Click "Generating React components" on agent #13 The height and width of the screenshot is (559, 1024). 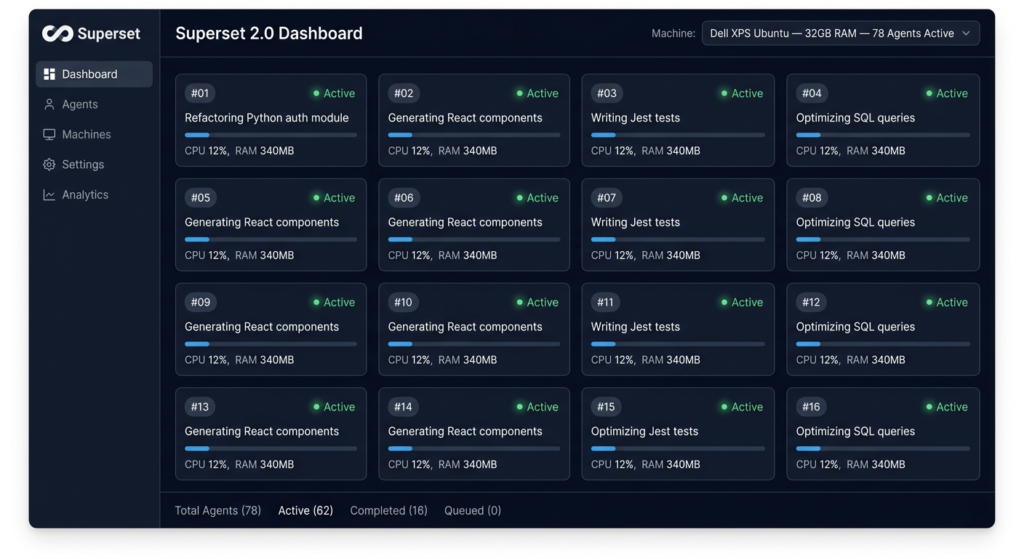pyautogui.click(x=262, y=432)
